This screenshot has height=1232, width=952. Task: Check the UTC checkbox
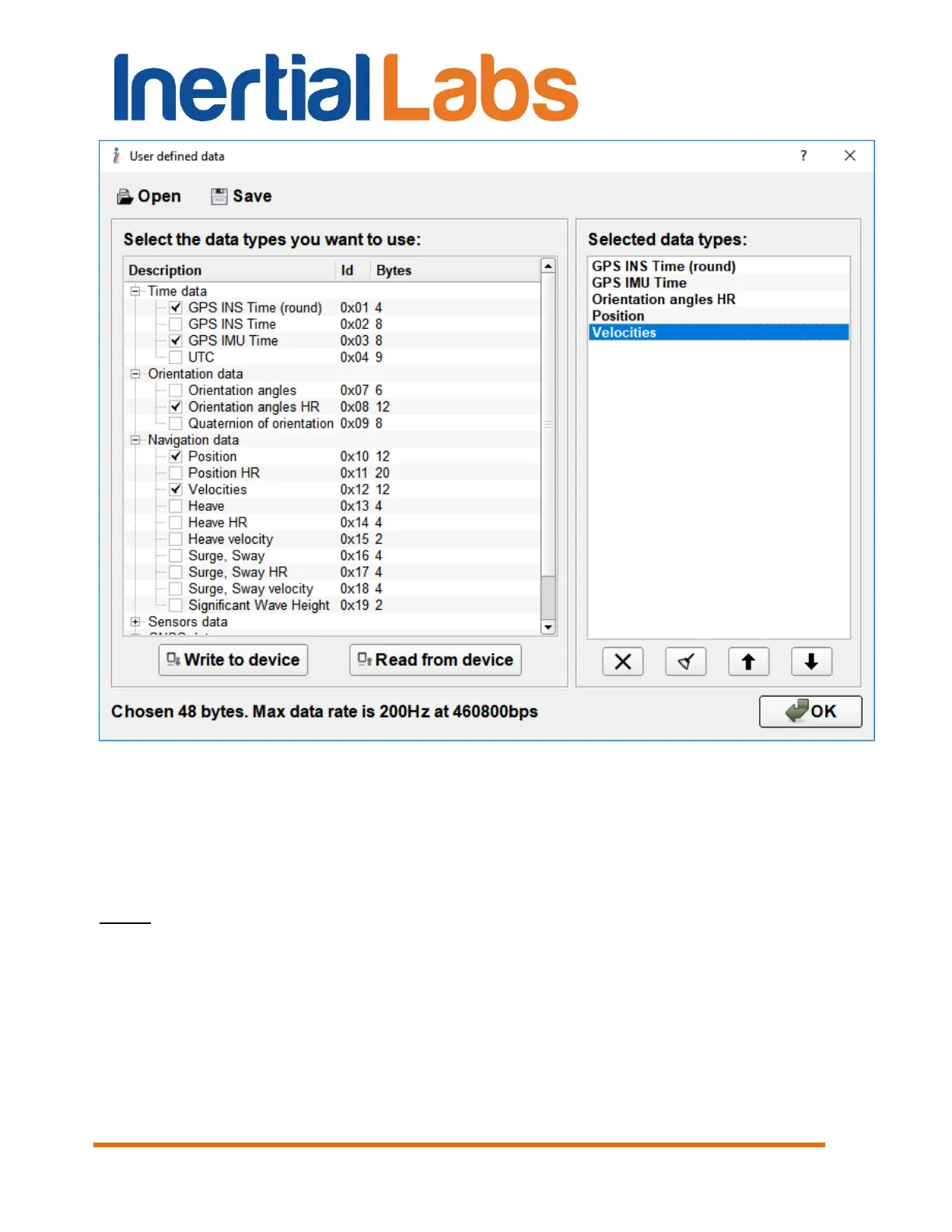coord(176,357)
